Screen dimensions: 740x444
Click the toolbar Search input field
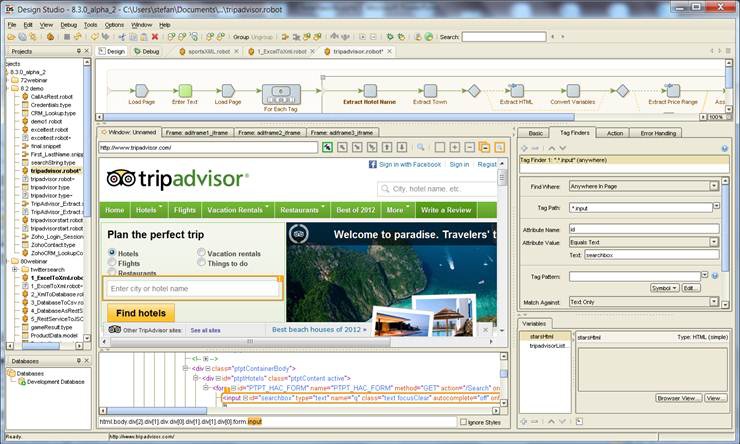coord(504,37)
